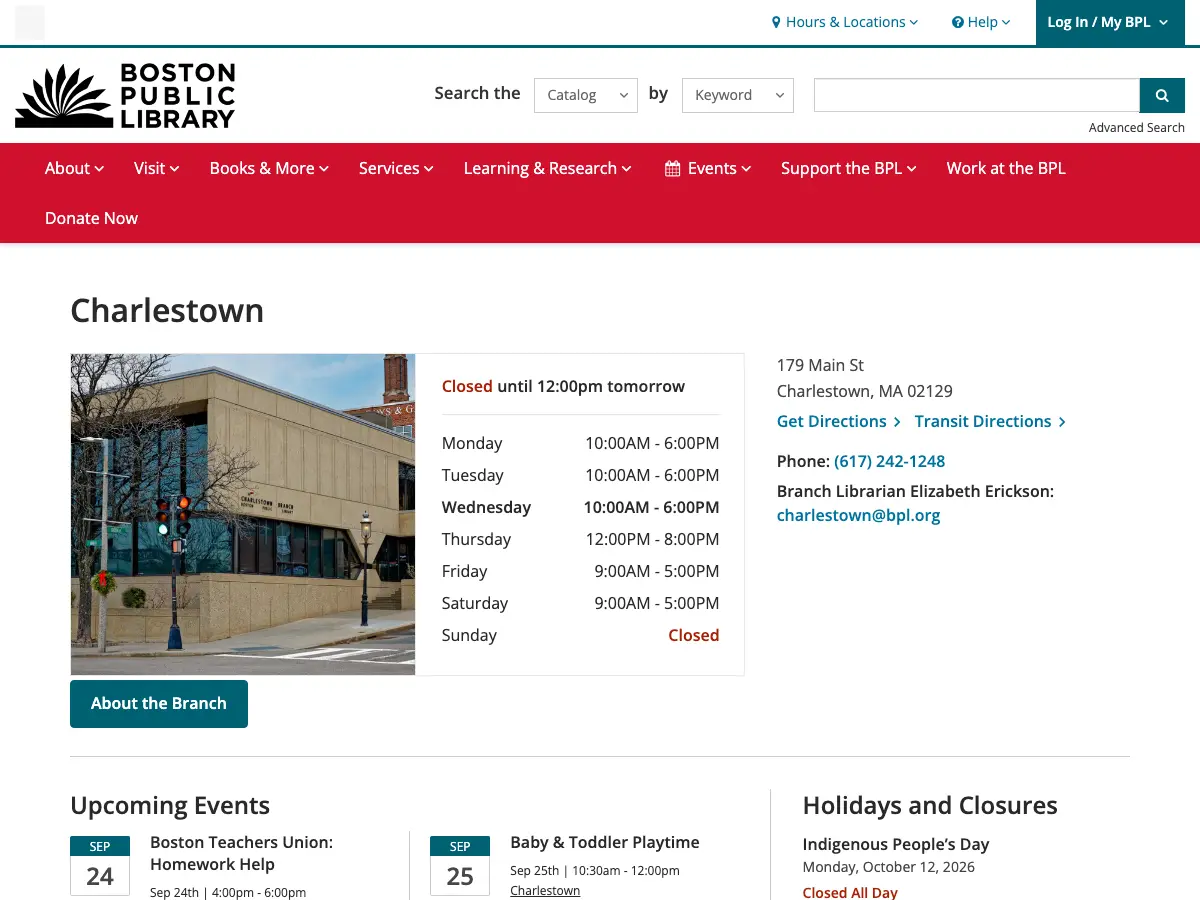Image resolution: width=1200 pixels, height=900 pixels.
Task: Expand the Support the BPL menu
Action: (x=848, y=168)
